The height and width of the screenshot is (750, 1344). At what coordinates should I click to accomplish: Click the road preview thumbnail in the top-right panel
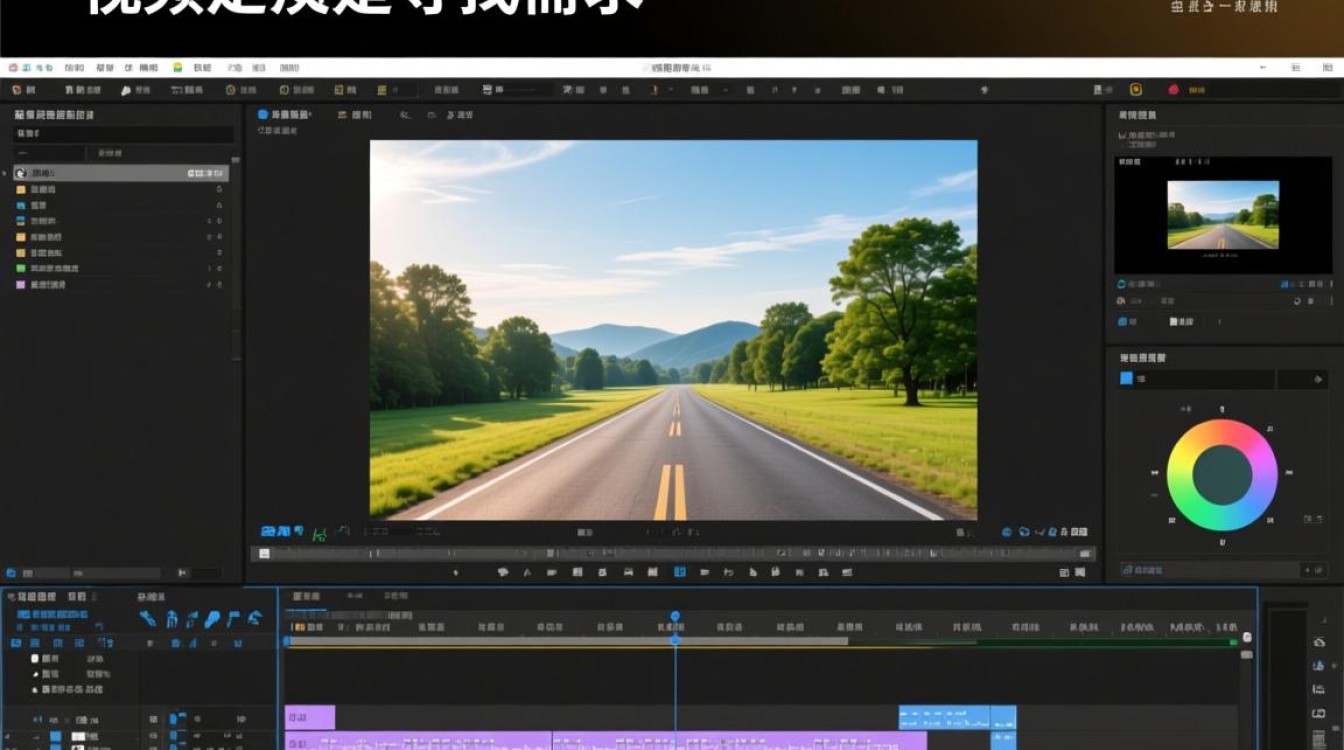pos(1223,214)
